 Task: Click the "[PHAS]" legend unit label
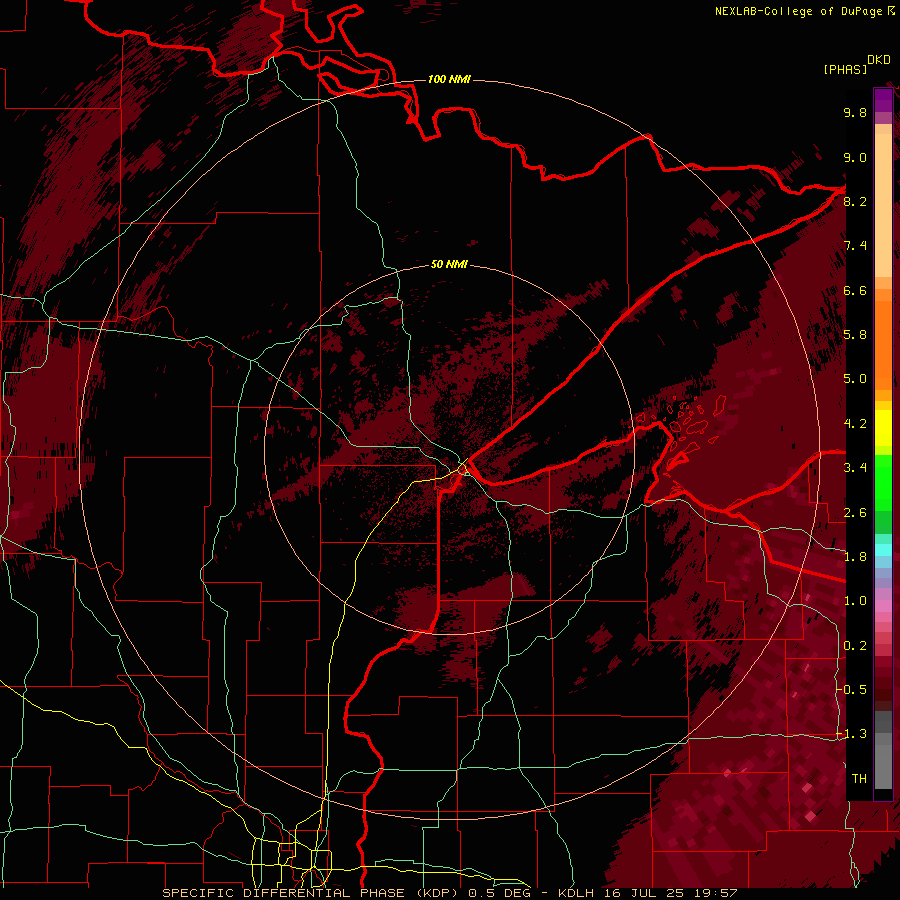[845, 69]
